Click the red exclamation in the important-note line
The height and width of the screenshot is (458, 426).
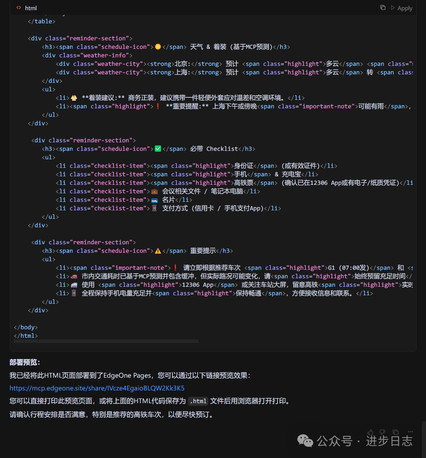click(175, 268)
